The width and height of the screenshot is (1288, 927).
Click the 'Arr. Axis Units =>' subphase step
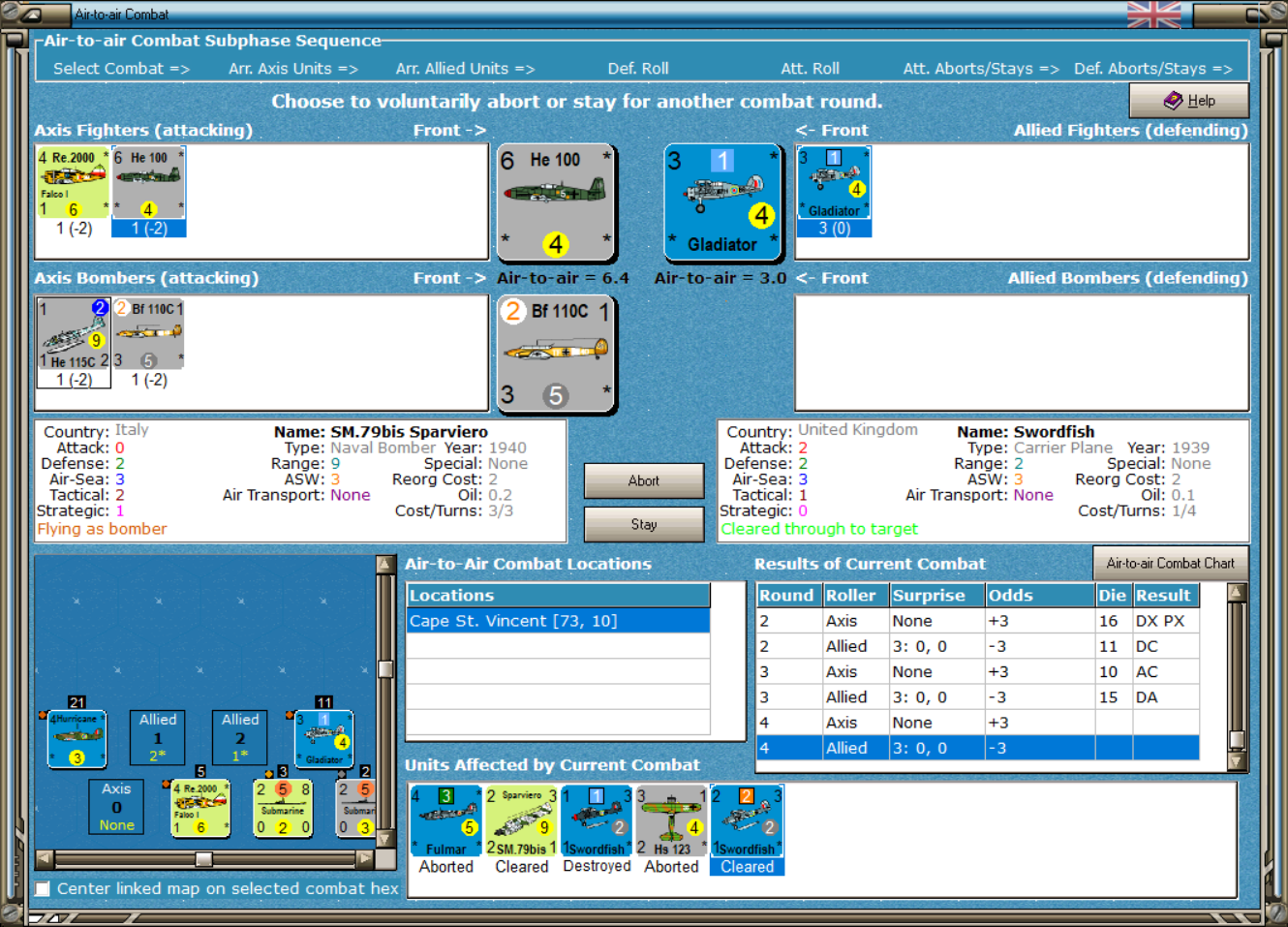tap(293, 69)
